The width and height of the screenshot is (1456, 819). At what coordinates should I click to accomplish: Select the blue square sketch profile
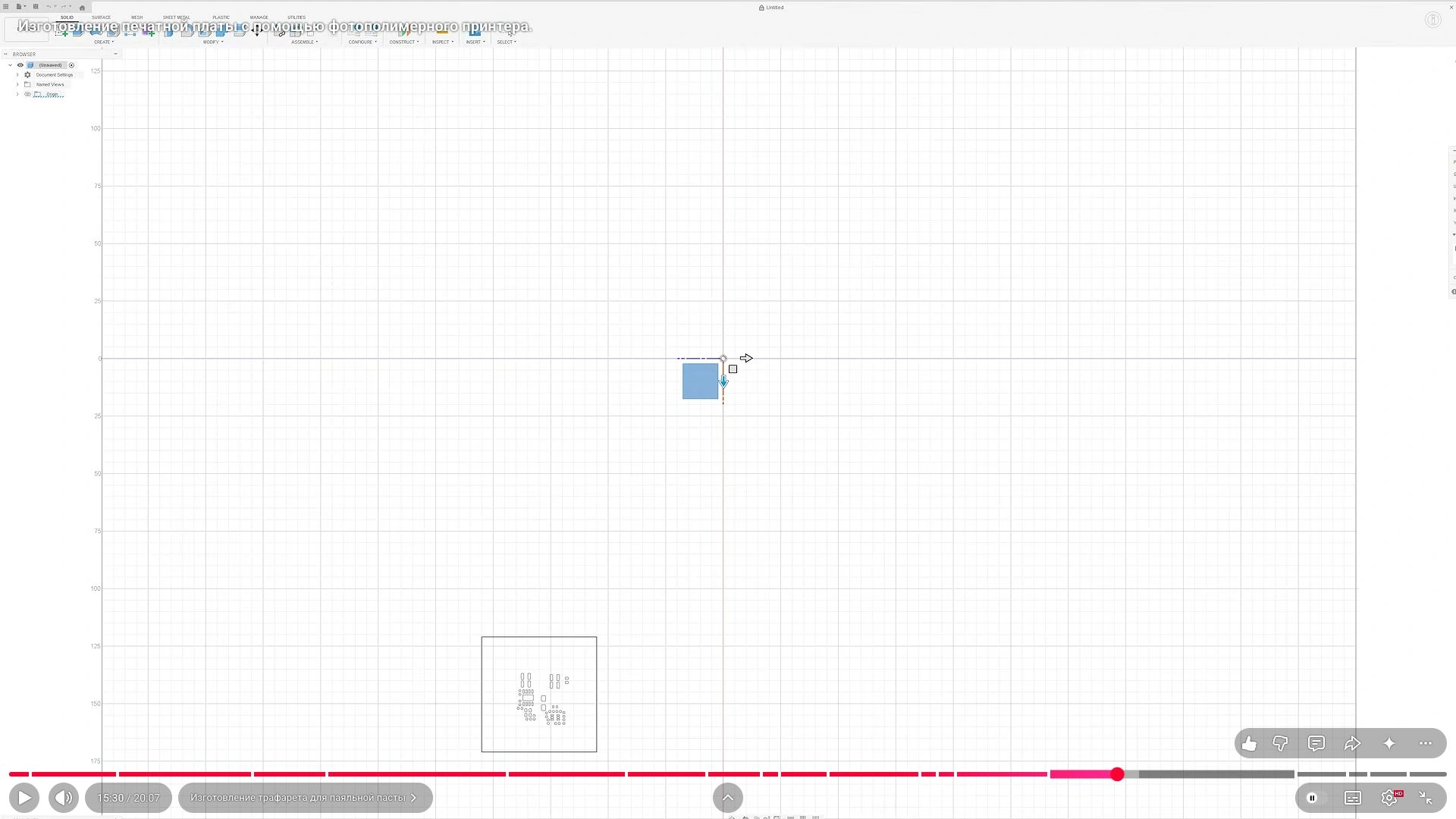click(x=700, y=381)
